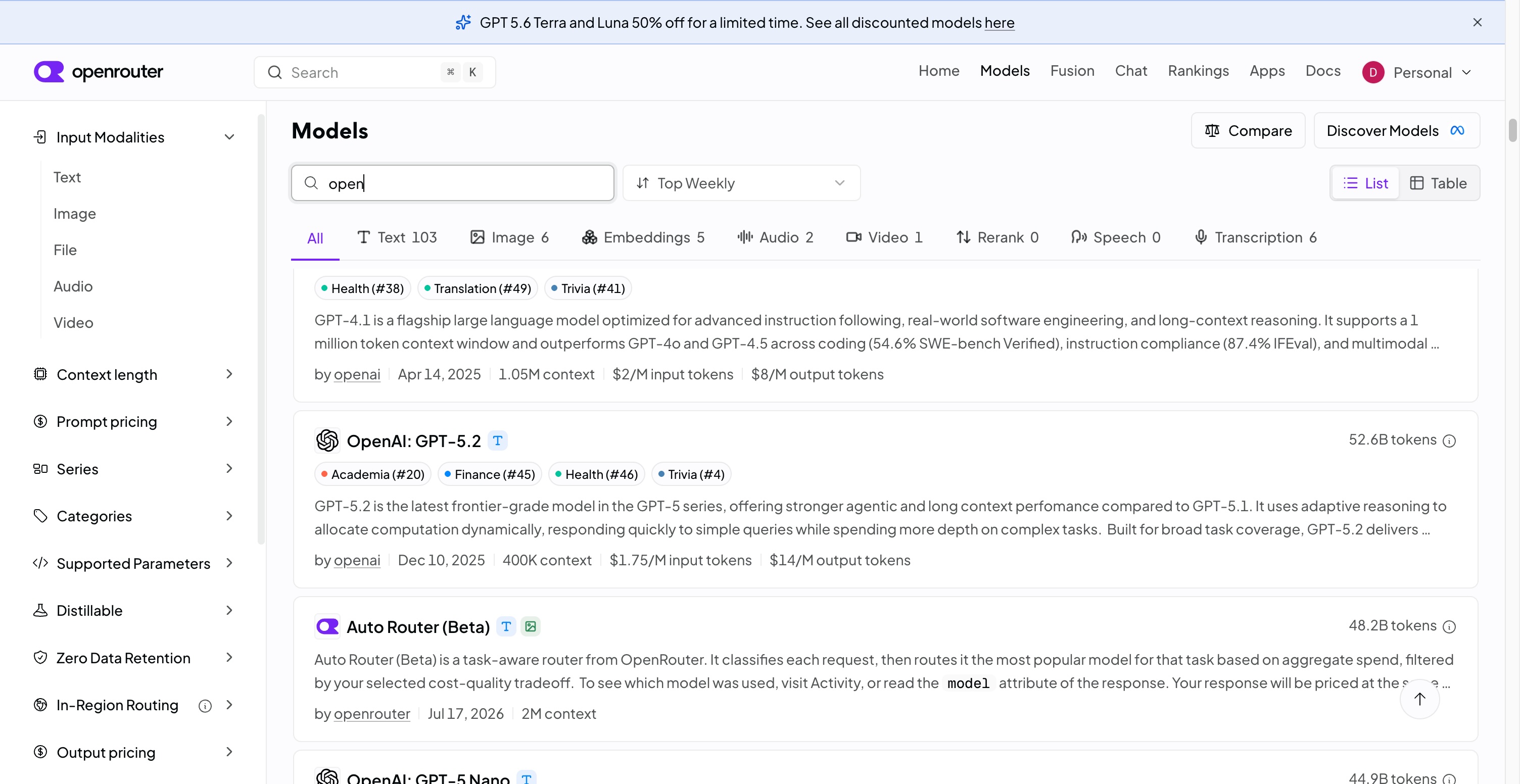
Task: Dismiss the promo banner with the X
Action: pyautogui.click(x=1477, y=22)
